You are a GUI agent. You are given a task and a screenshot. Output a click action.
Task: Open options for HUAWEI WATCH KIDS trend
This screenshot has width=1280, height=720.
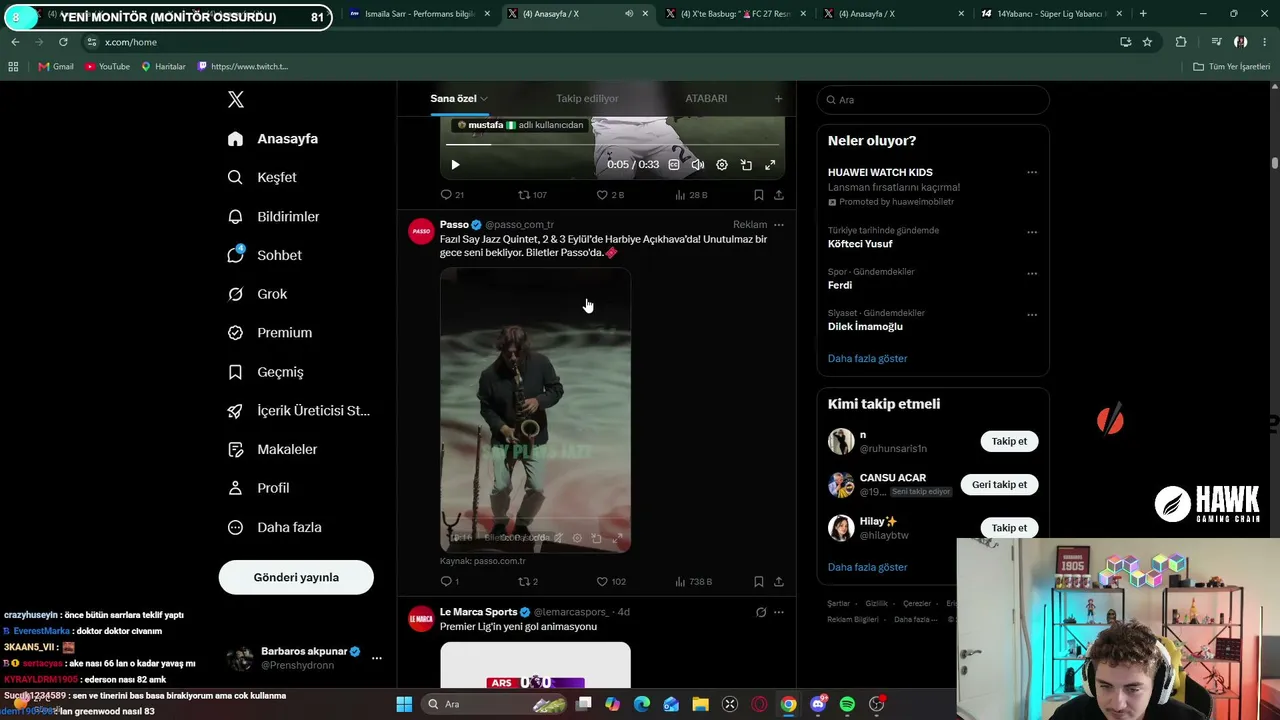point(1032,172)
